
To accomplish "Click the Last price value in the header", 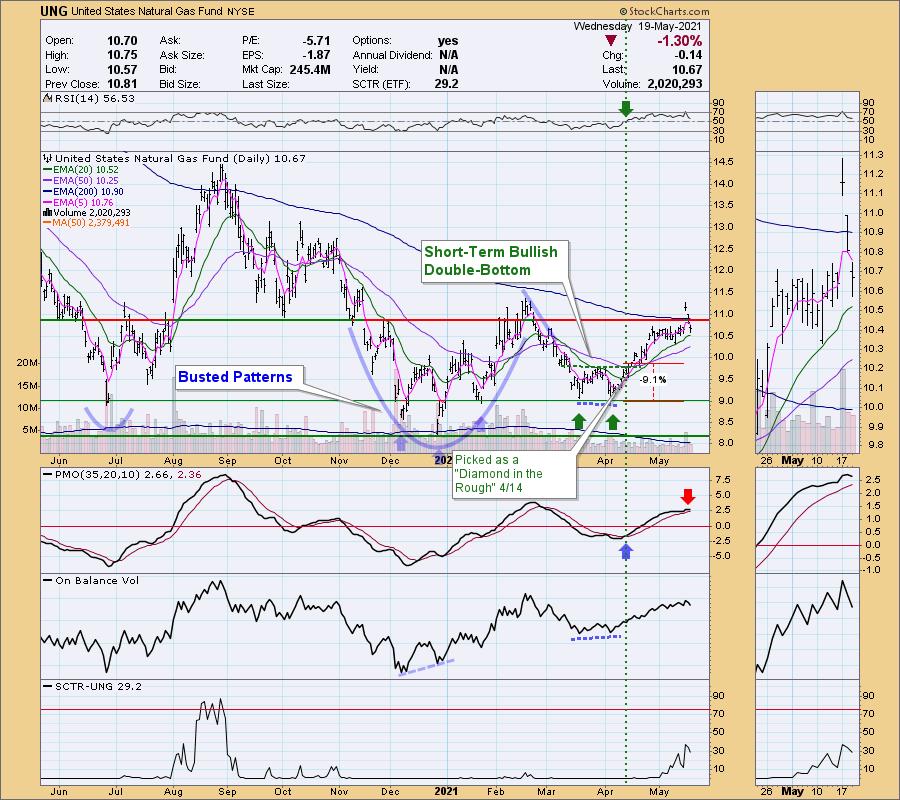I will (x=687, y=69).
